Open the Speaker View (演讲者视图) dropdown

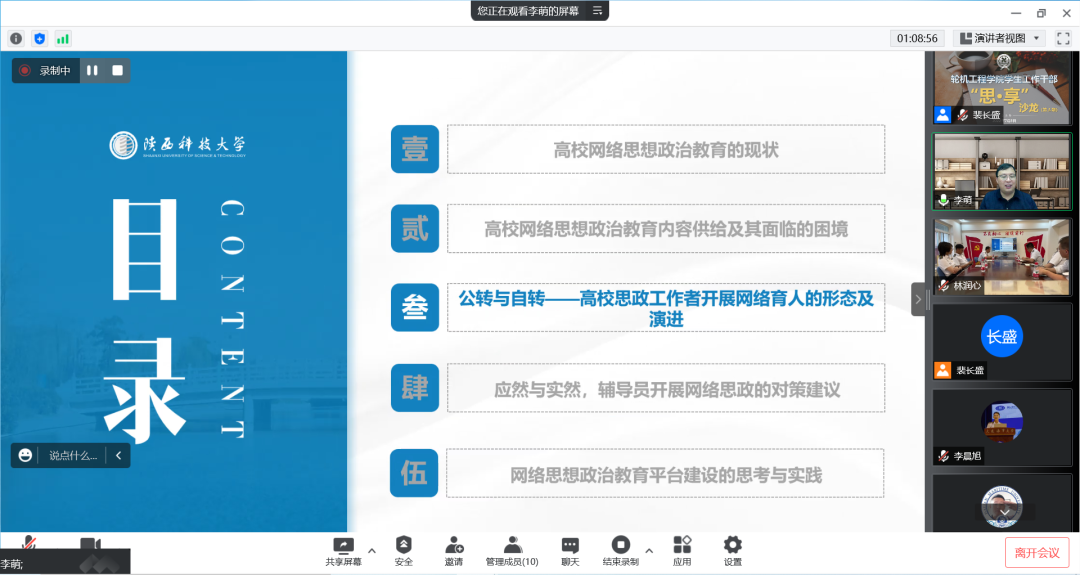click(1000, 38)
